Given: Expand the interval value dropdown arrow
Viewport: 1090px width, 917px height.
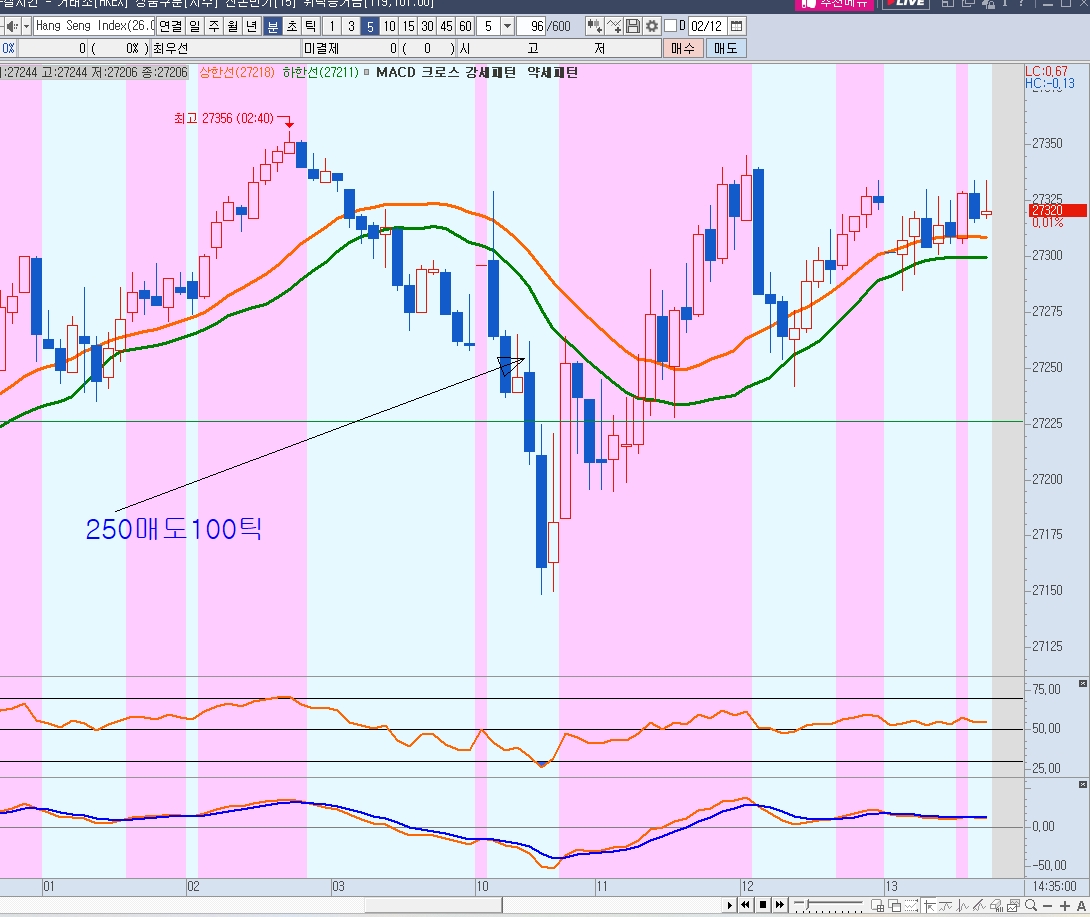Looking at the screenshot, I should point(507,26).
